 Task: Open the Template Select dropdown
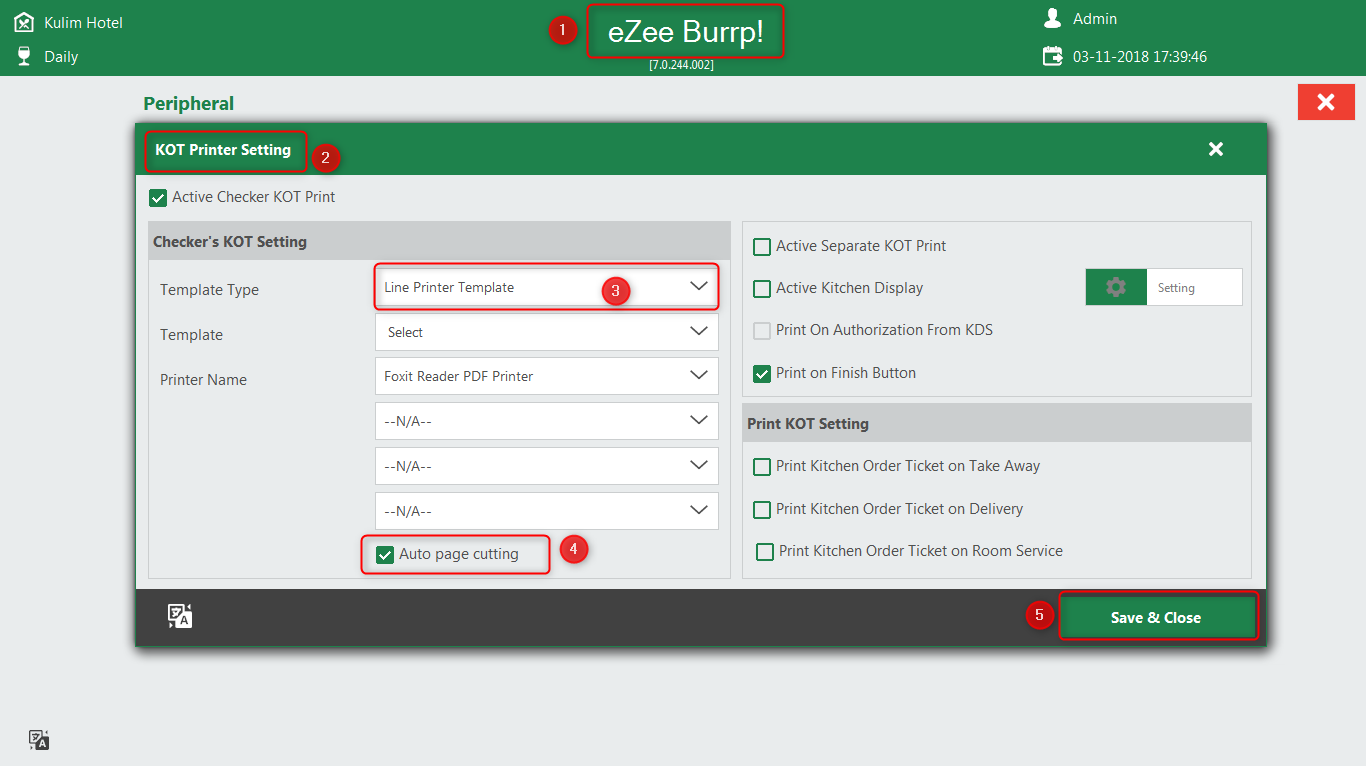[x=547, y=332]
